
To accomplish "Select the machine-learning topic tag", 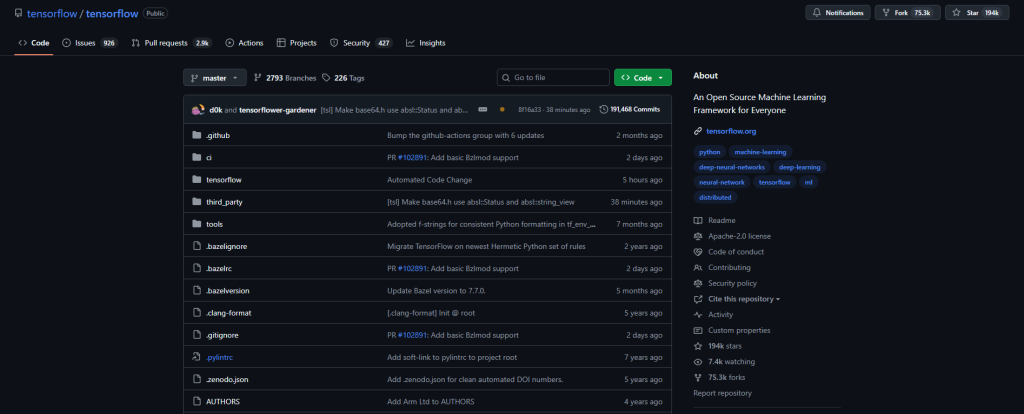I will click(760, 151).
